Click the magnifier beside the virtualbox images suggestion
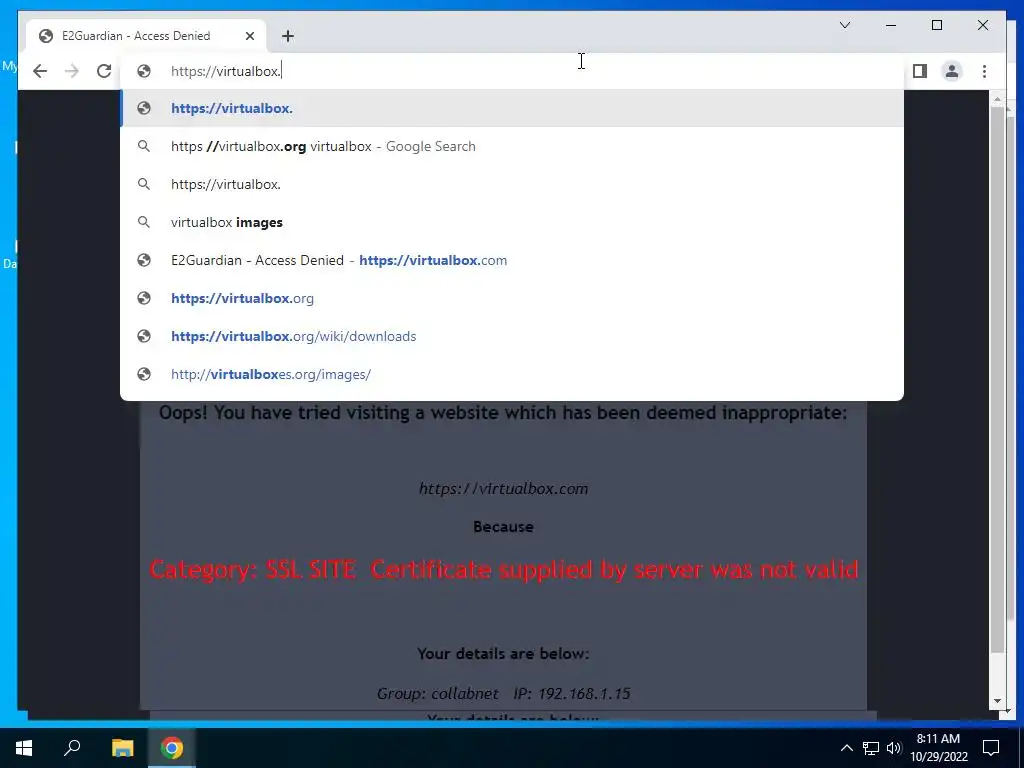Image resolution: width=1024 pixels, height=768 pixels. tap(144, 222)
